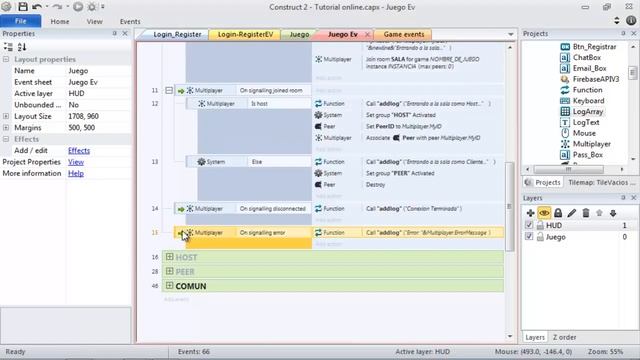Collapse Layout properties section
Viewport: 640px width, 360px height.
click(6, 59)
